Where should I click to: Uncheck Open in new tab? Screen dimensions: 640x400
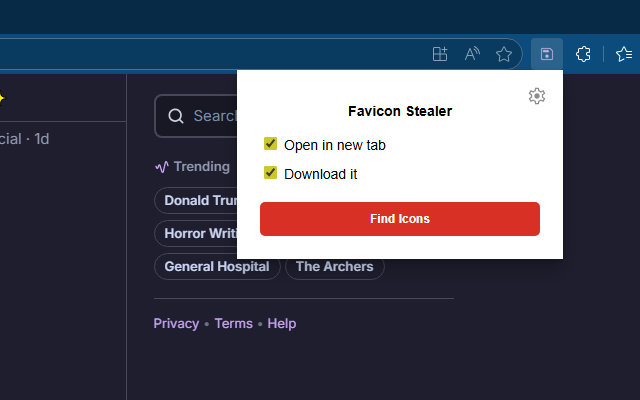point(270,144)
